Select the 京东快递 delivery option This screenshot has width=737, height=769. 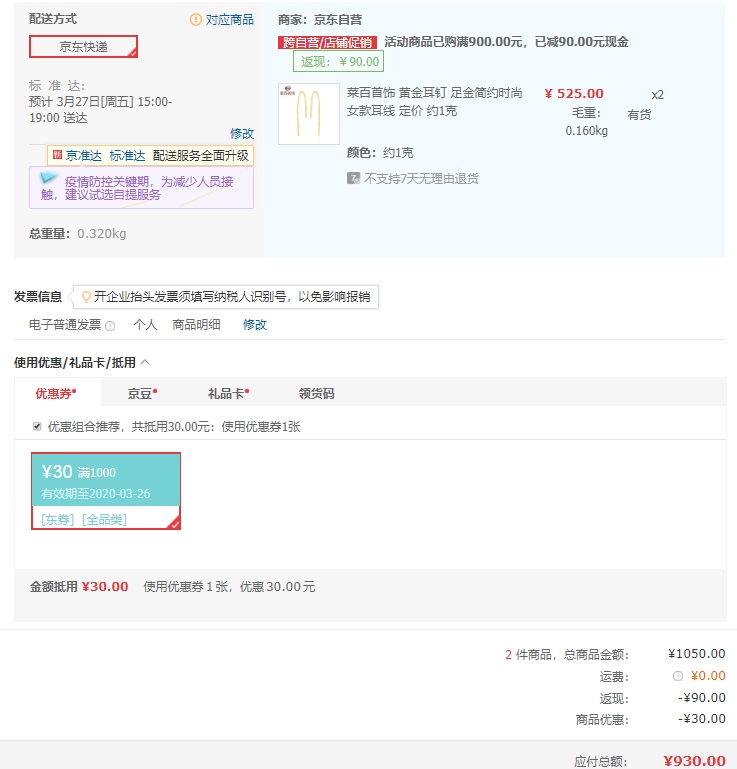(83, 47)
